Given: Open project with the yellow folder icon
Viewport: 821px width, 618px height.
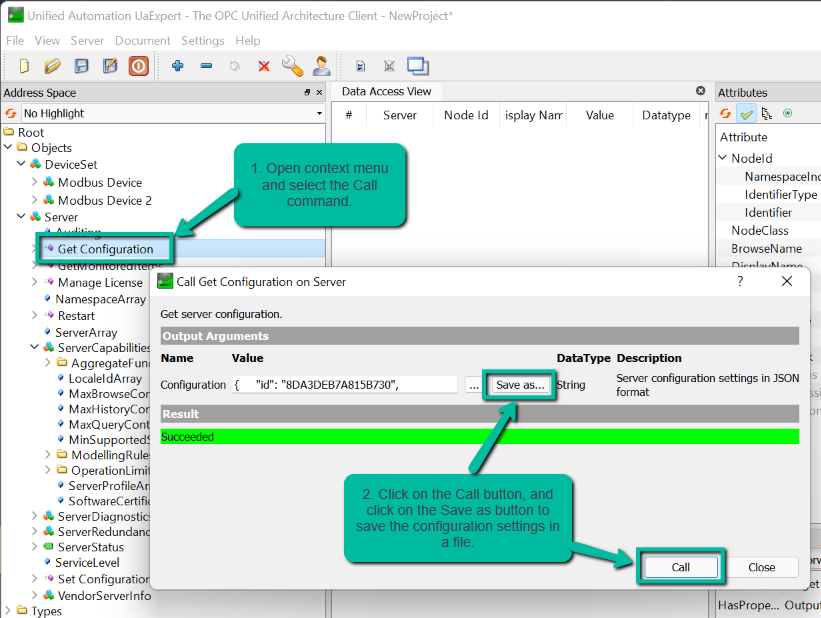Looking at the screenshot, I should pos(53,66).
